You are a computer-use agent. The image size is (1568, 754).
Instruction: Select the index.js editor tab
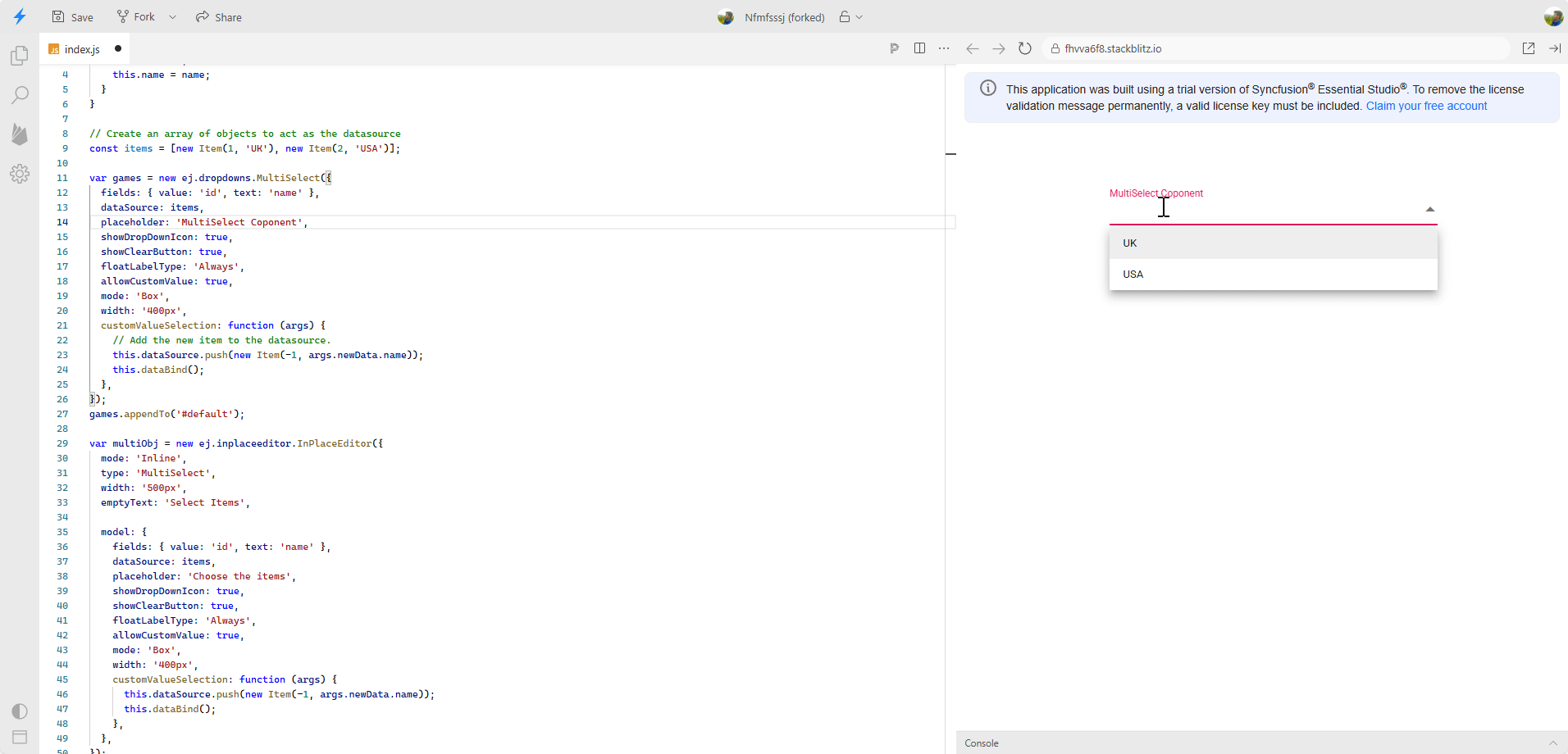click(x=82, y=49)
